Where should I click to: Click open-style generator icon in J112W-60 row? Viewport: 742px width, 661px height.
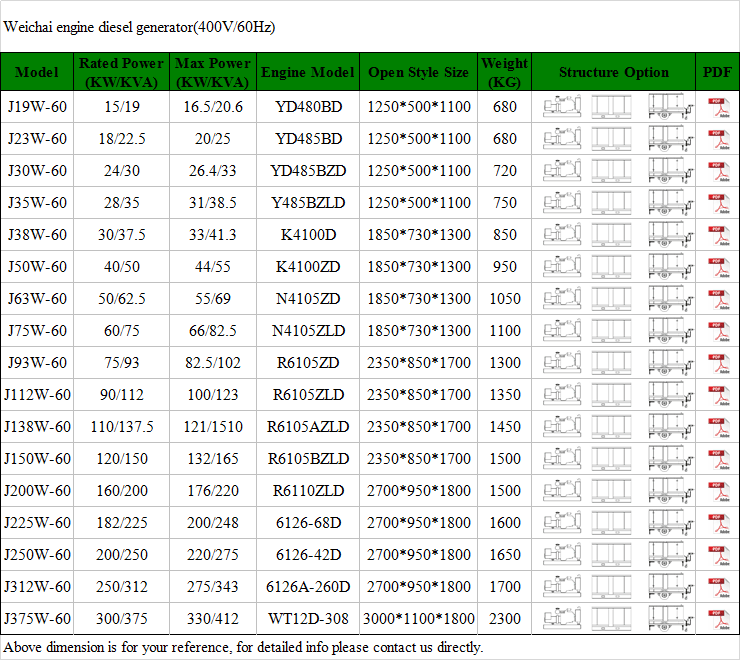pyautogui.click(x=562, y=394)
